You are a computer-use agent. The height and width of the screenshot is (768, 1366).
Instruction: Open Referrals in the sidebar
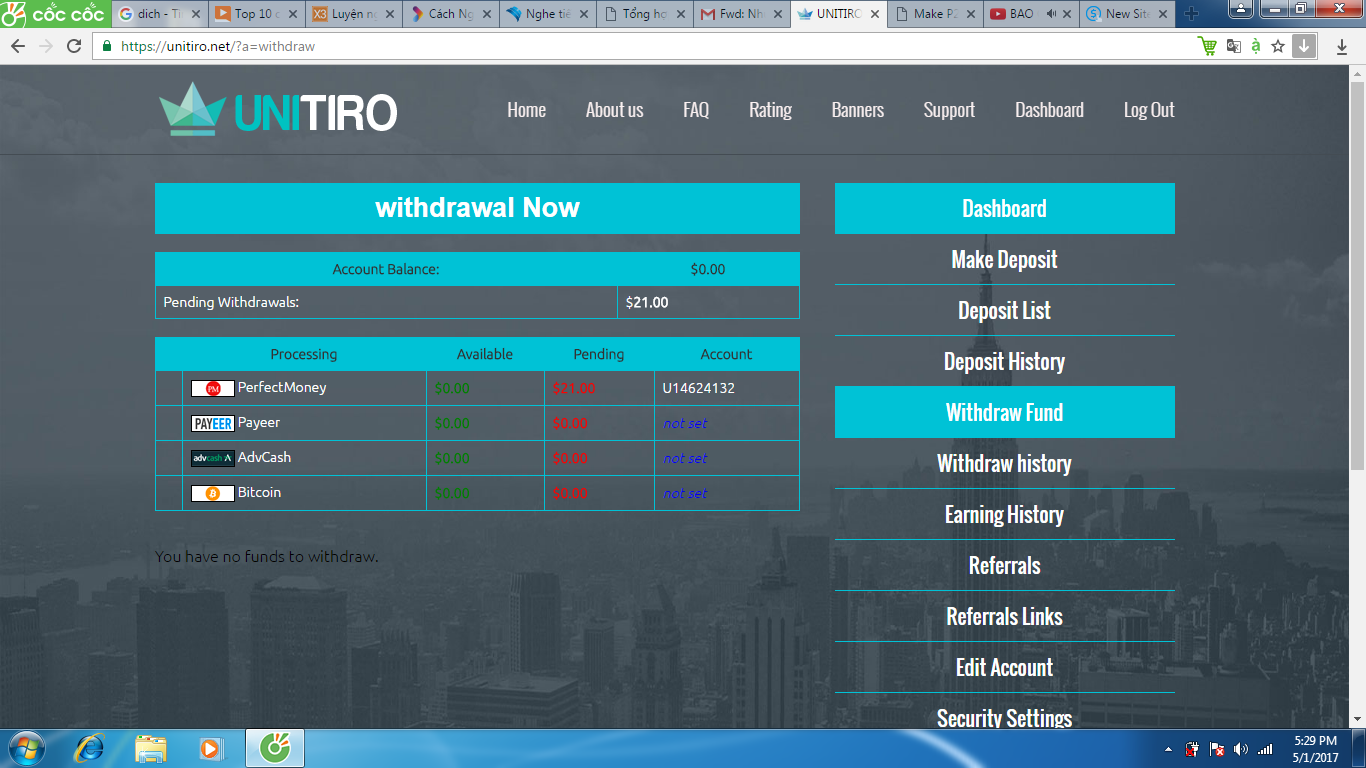point(1005,565)
